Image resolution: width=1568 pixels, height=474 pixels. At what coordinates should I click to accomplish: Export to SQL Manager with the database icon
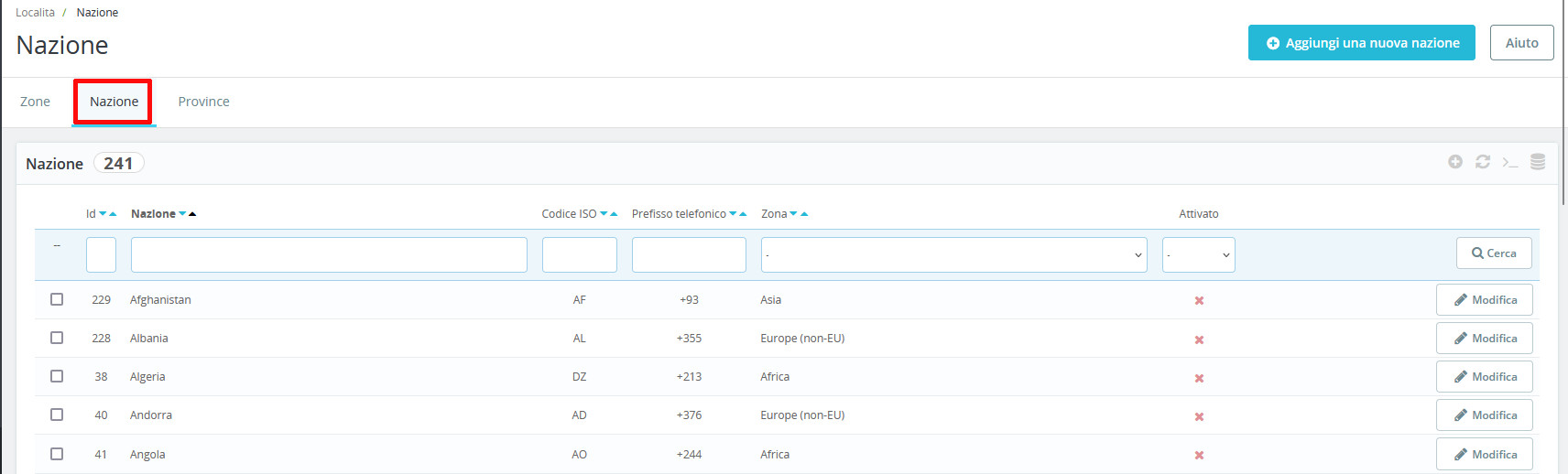click(1538, 162)
